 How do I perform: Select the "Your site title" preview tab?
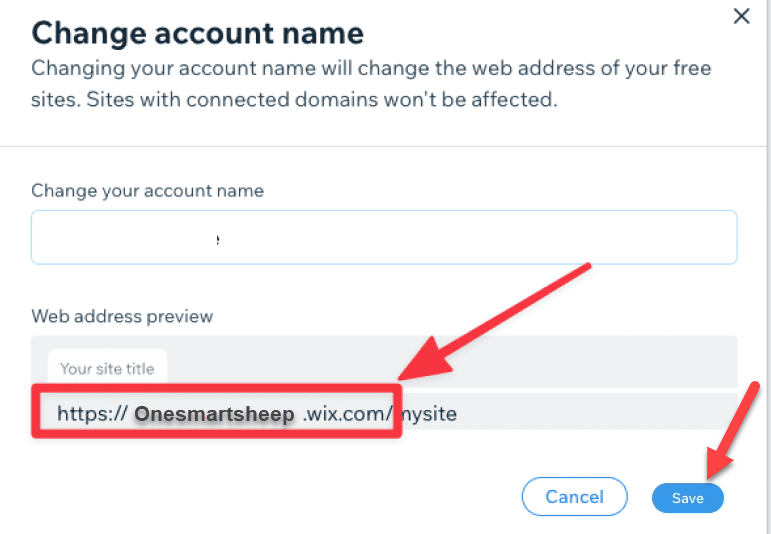point(107,368)
